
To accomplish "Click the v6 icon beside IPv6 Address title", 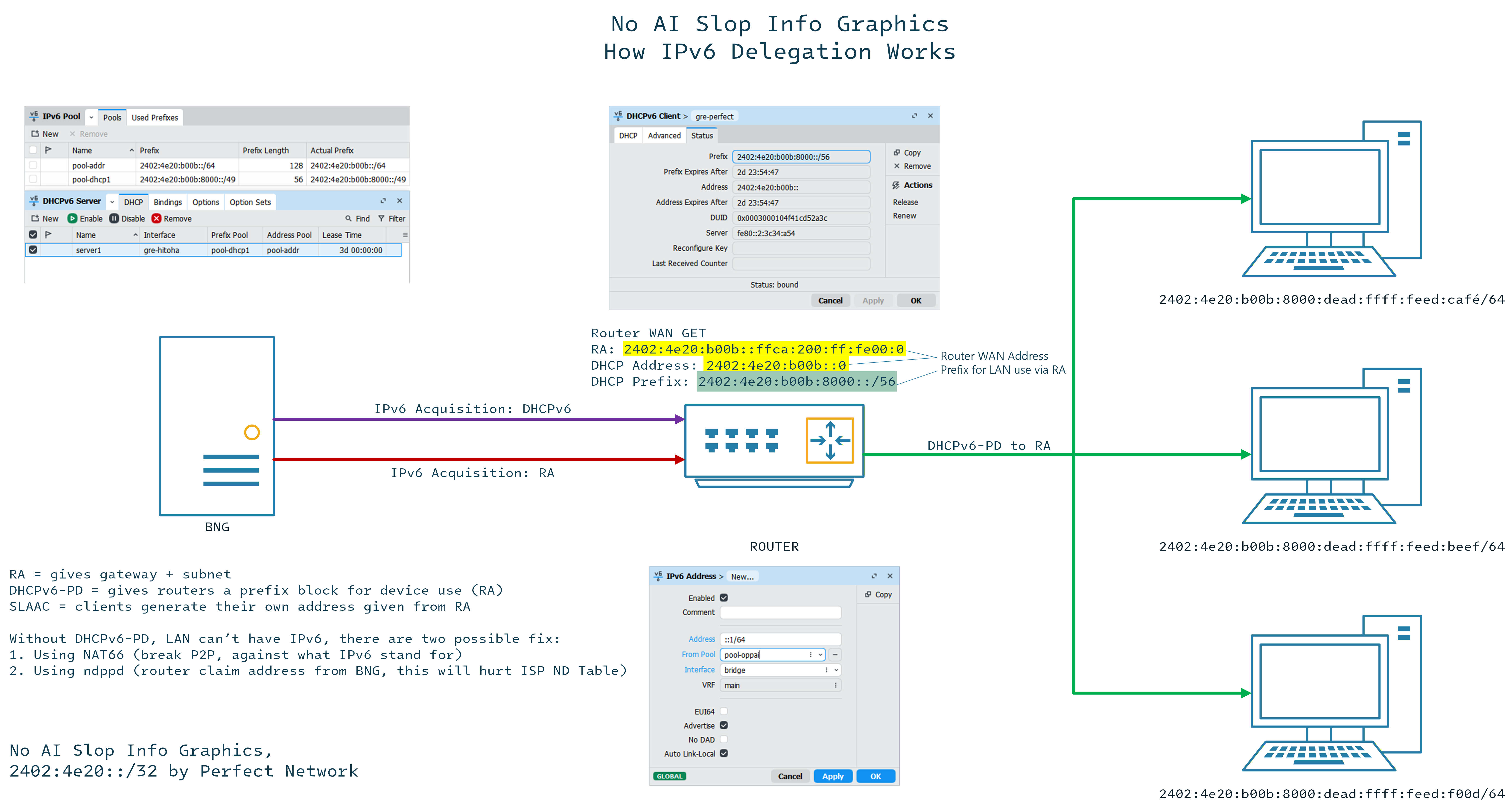I will (658, 576).
